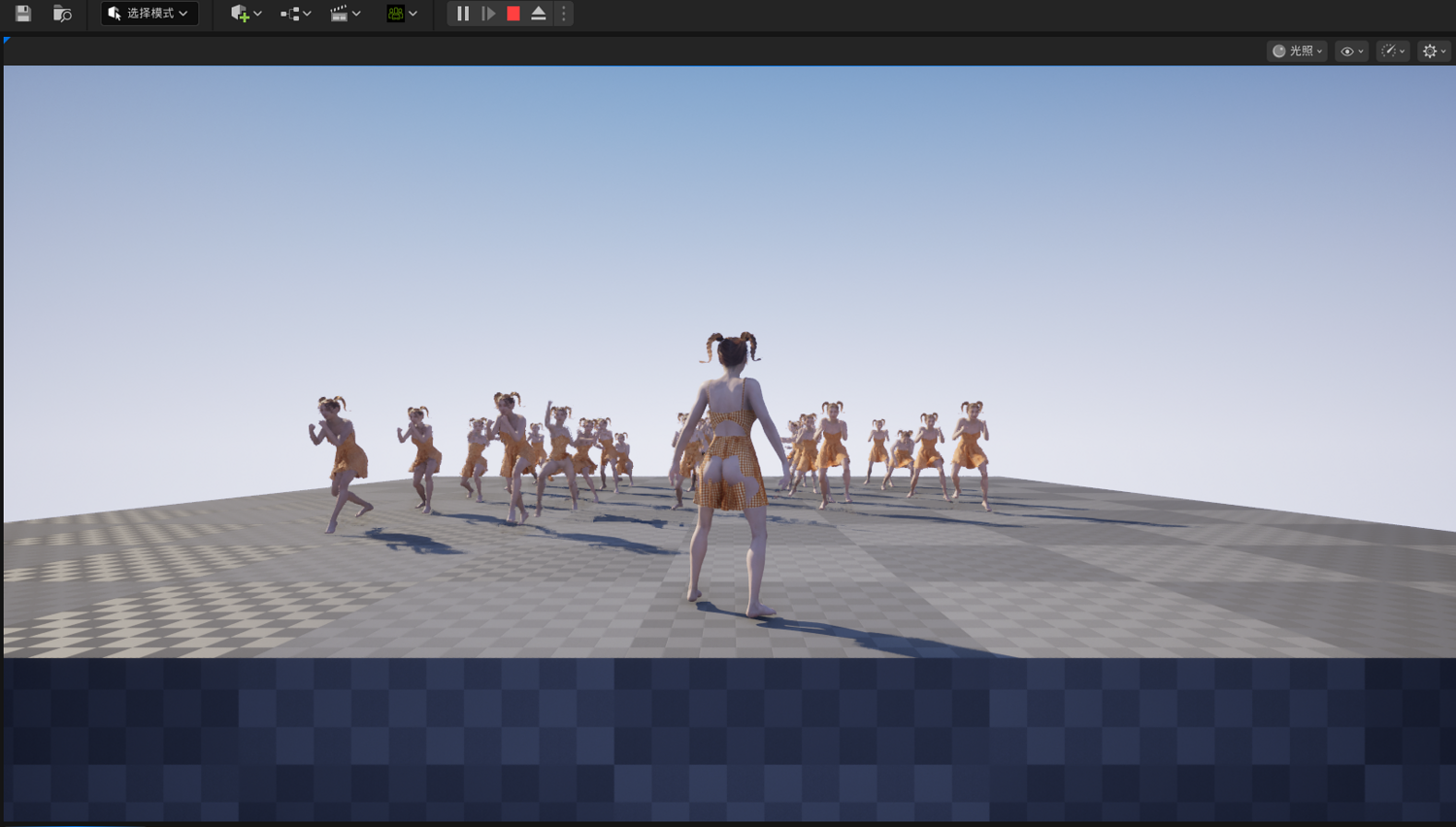
Task: Expand the arrow beside the clapperboard icon
Action: (x=356, y=14)
